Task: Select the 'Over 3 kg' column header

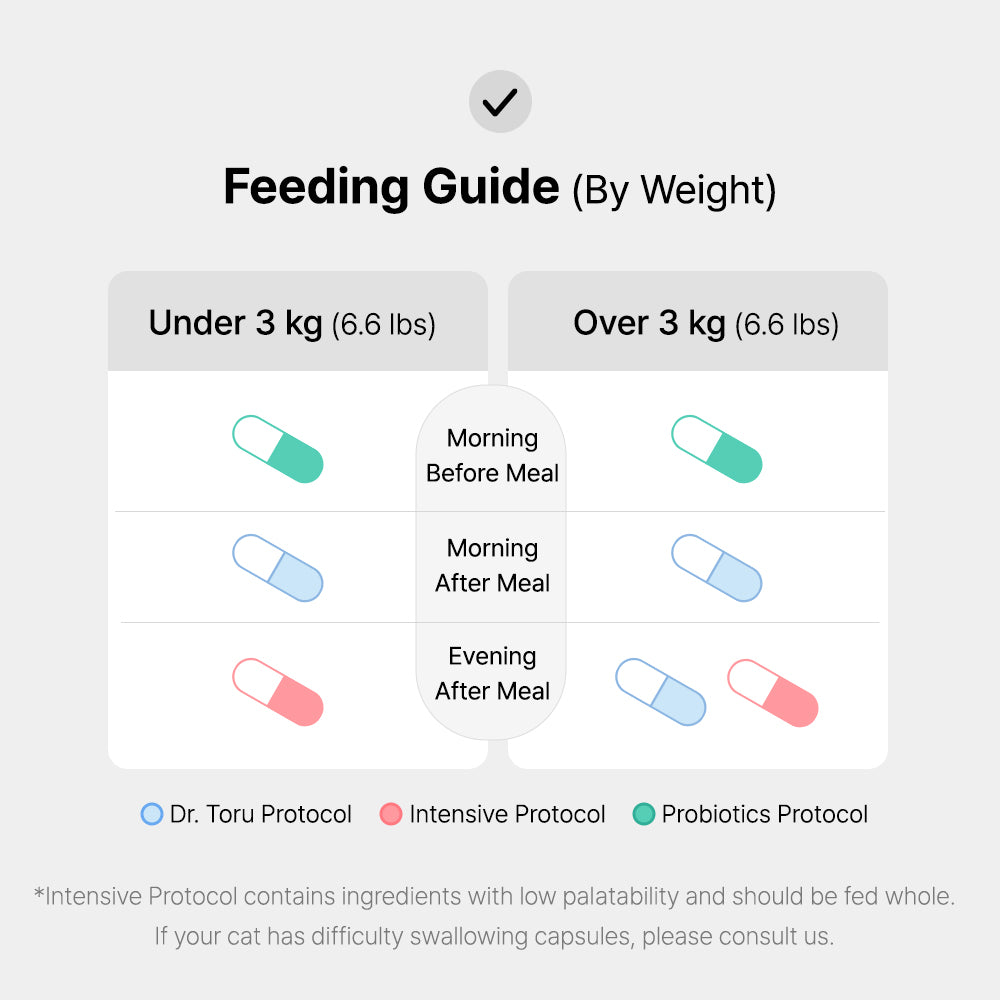Action: pos(706,323)
